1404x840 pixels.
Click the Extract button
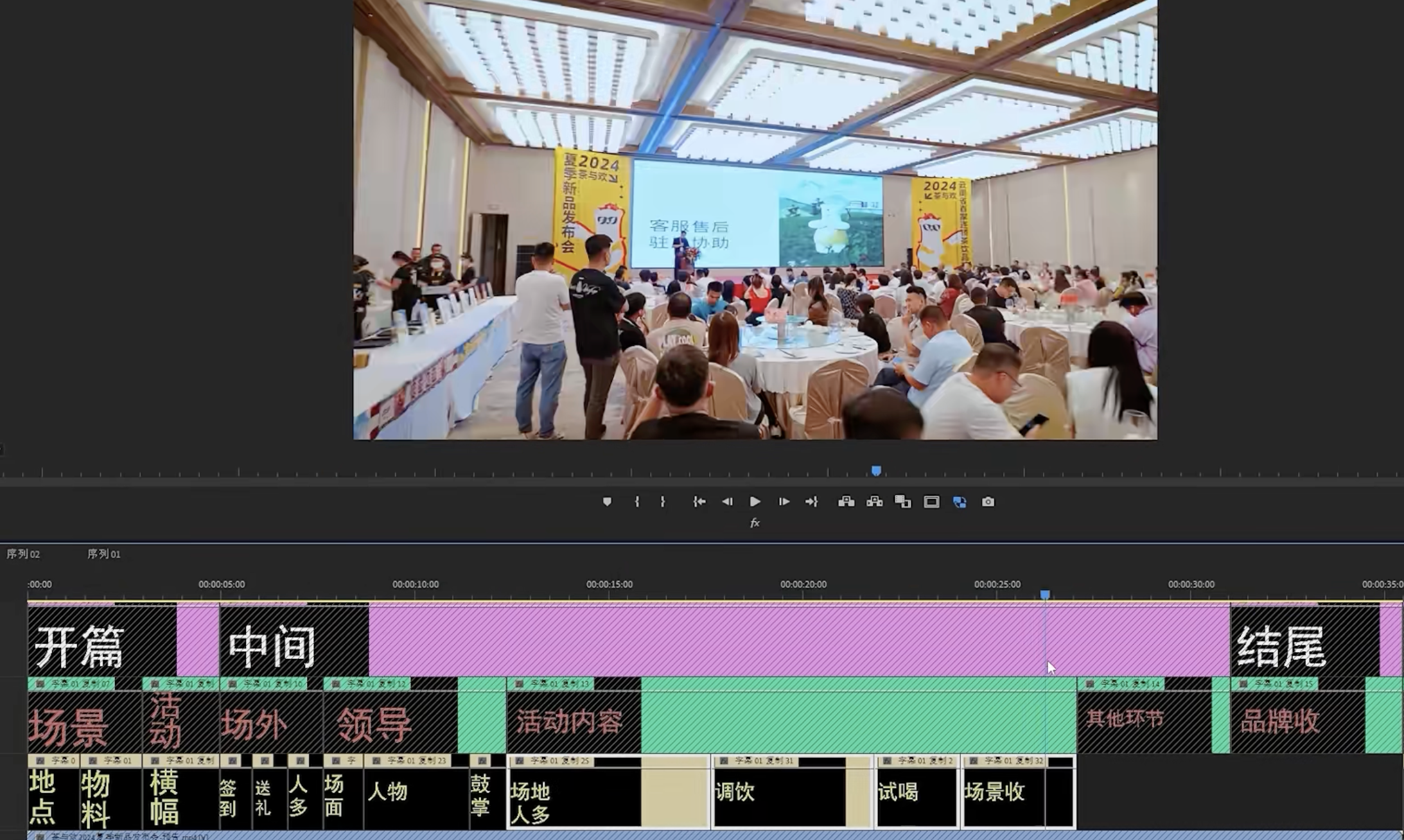[x=874, y=502]
